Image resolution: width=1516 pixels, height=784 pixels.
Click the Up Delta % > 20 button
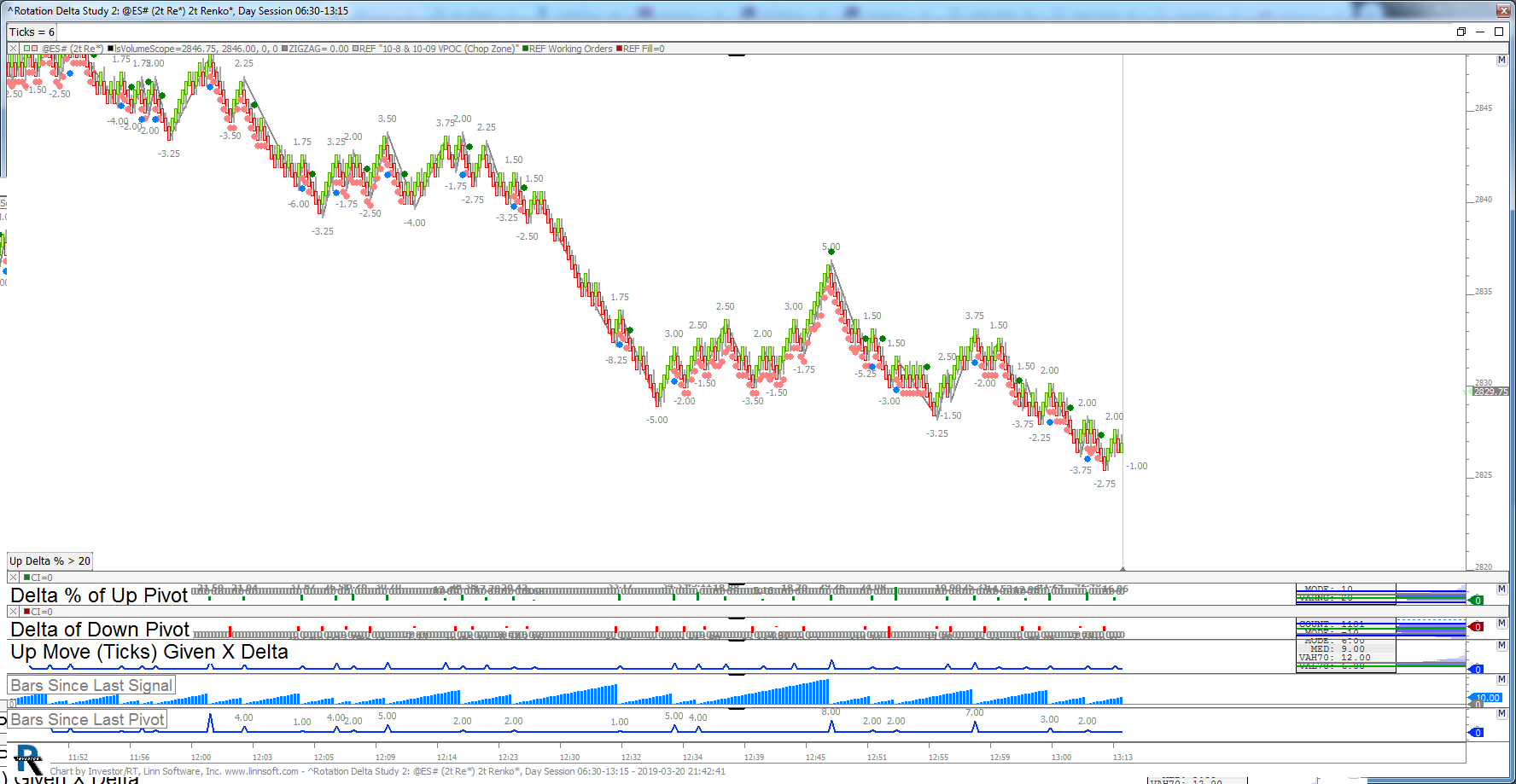tap(50, 560)
